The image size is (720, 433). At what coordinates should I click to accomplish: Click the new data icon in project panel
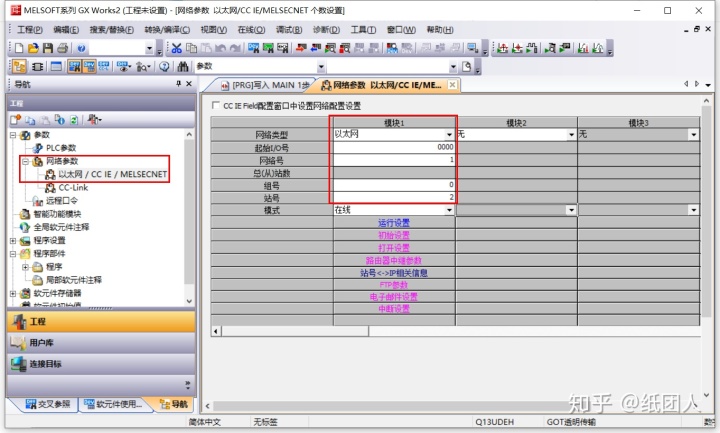16,120
